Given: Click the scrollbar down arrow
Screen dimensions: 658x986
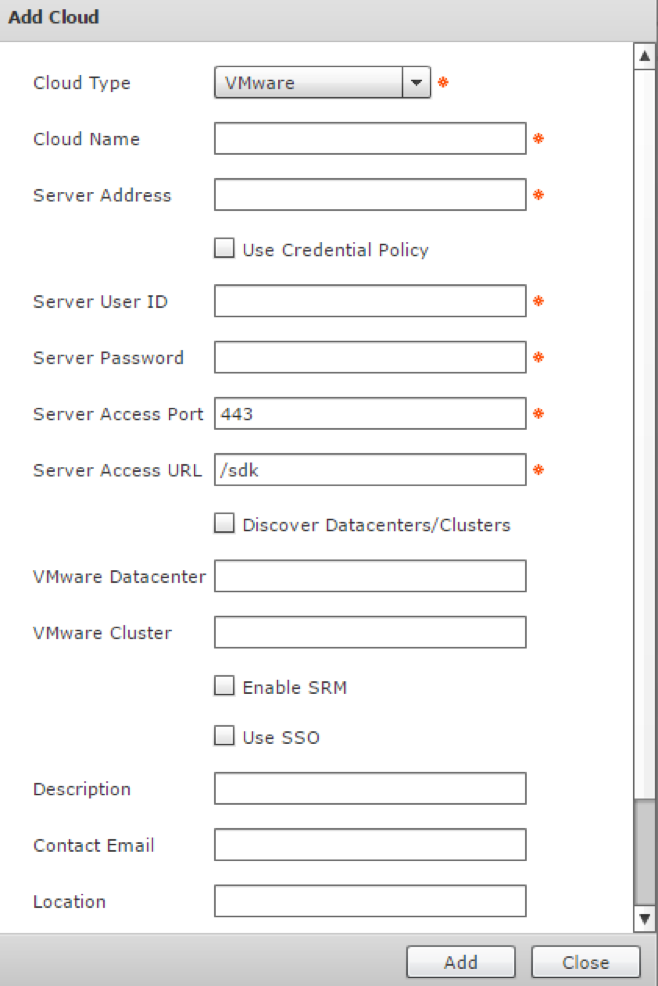Looking at the screenshot, I should point(645,918).
